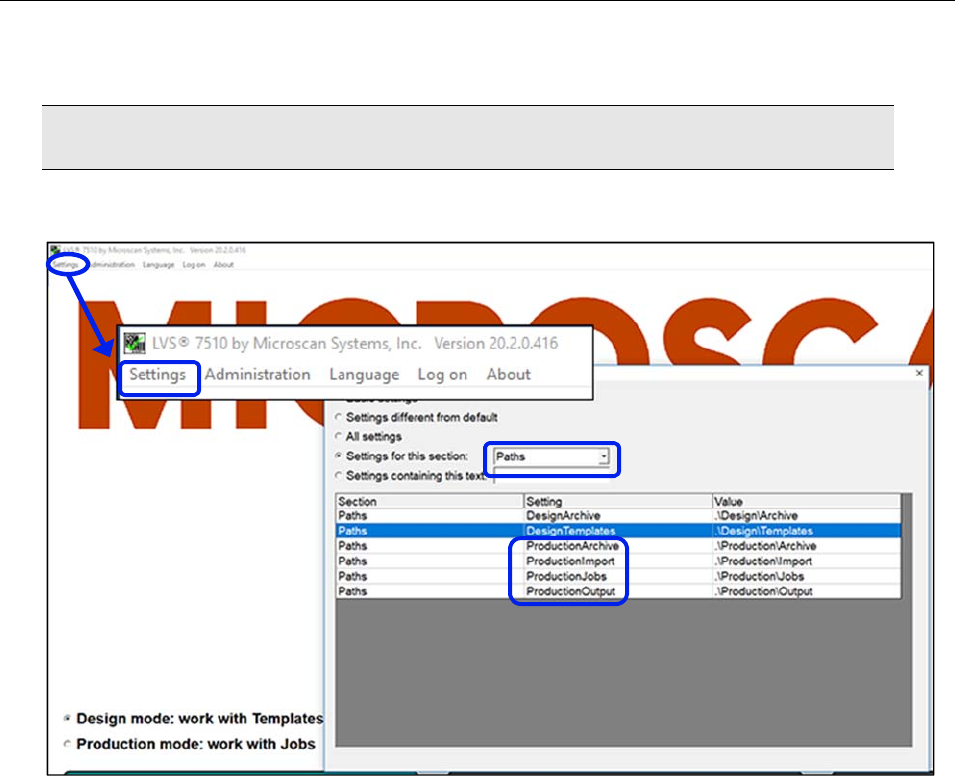Screen dimensions: 955x776
Task: Click the '.\Production\Jobs' value cell
Action: (806, 576)
